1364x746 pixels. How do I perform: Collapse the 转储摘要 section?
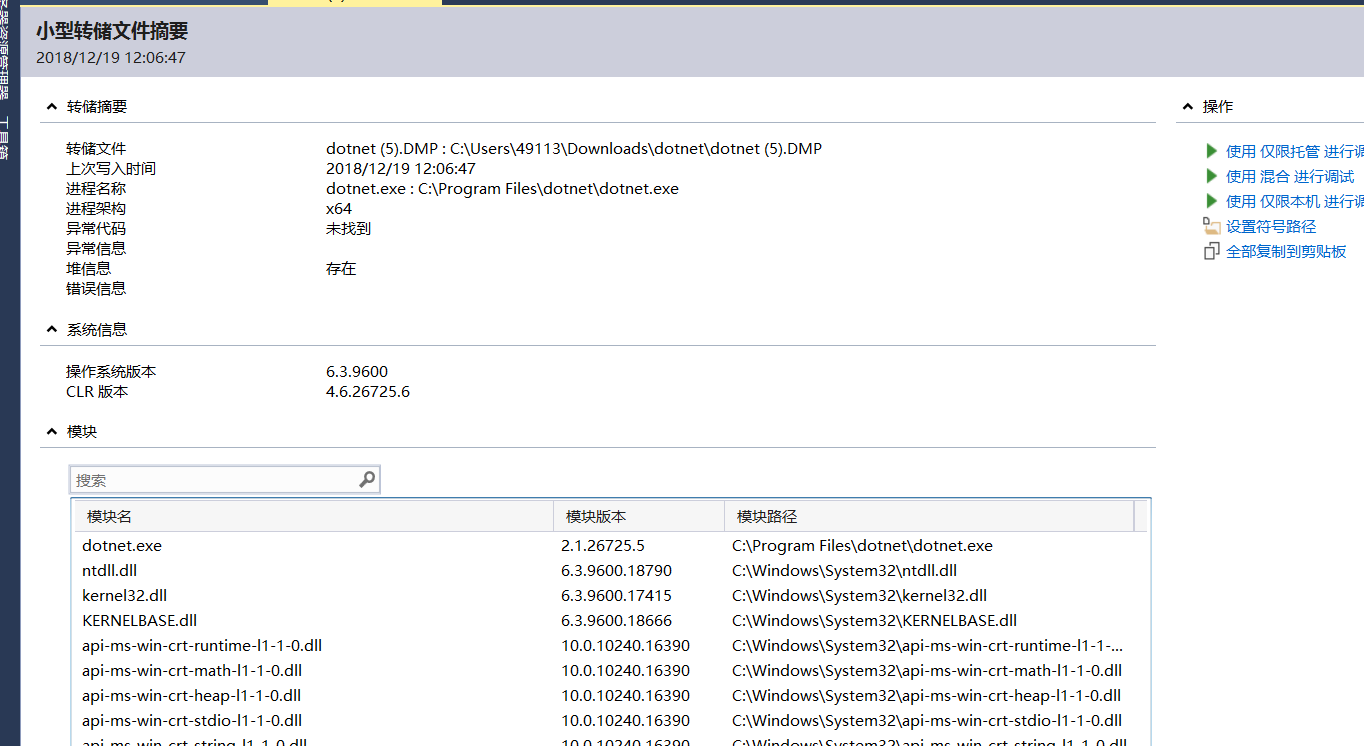point(52,106)
